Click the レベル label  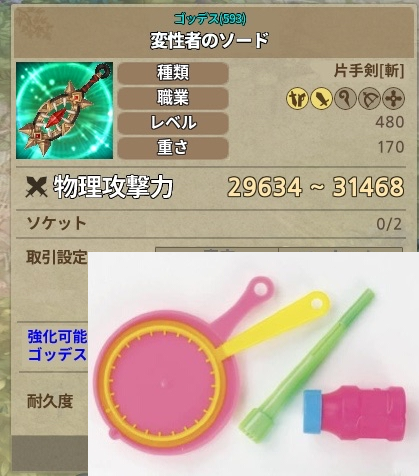click(173, 122)
